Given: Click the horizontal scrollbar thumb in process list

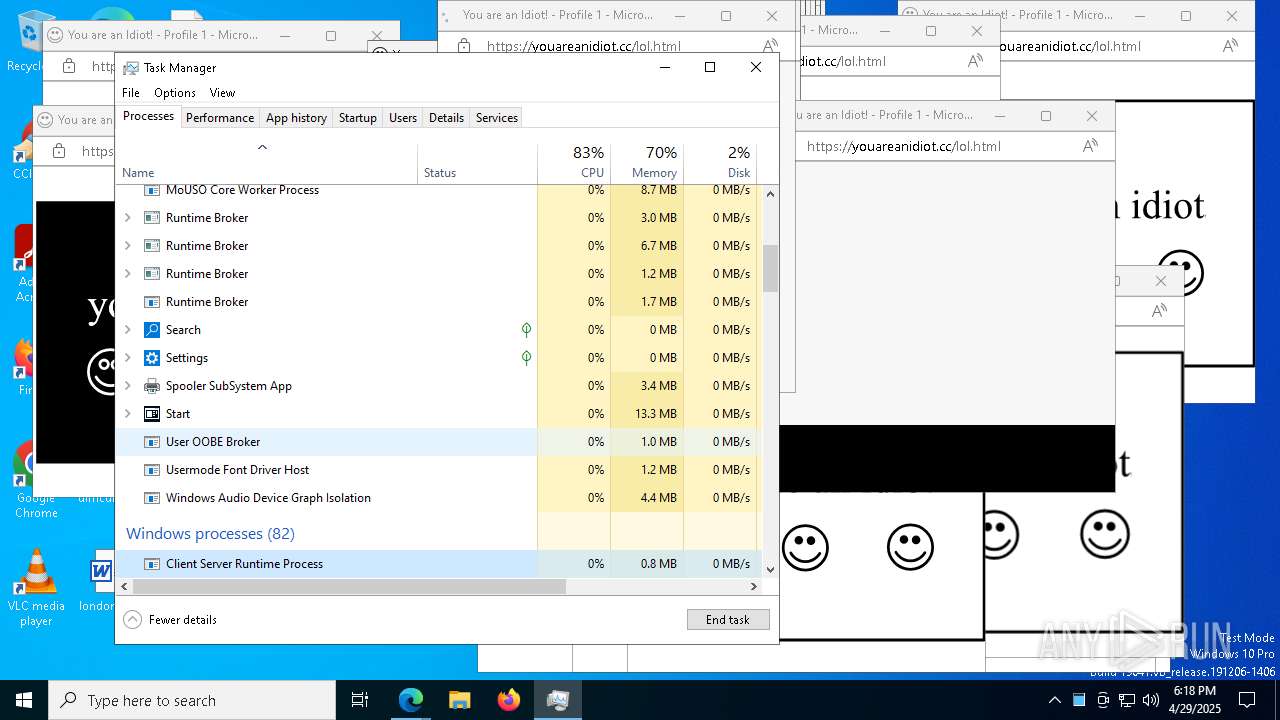Looking at the screenshot, I should point(349,586).
